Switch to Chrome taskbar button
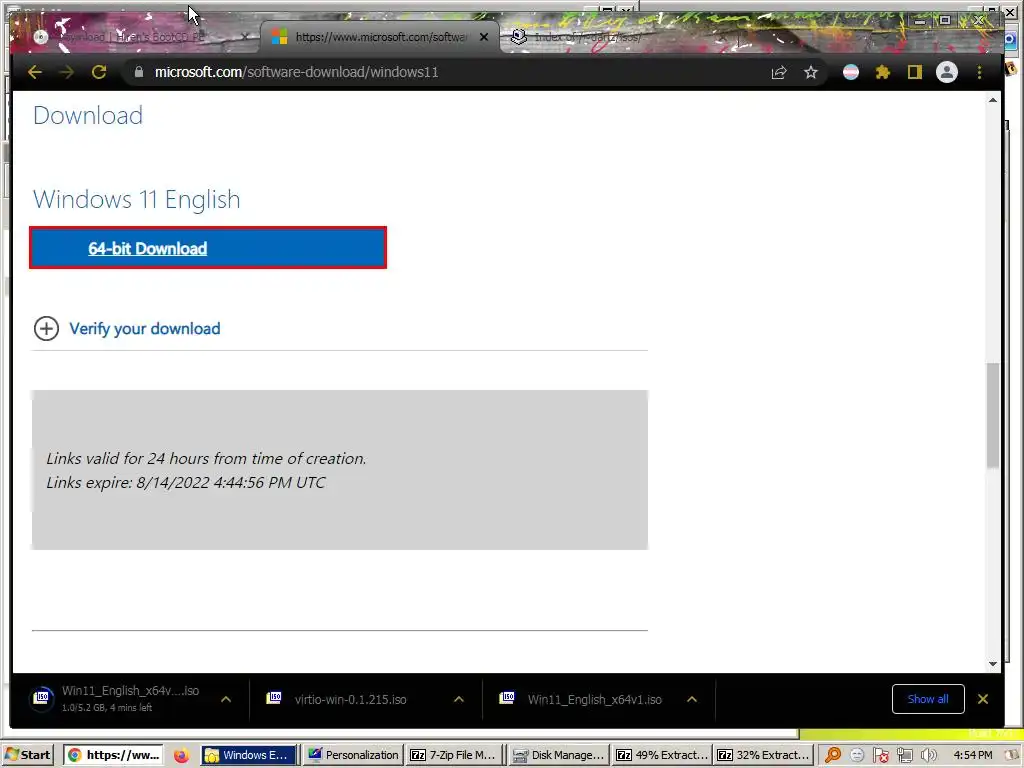 point(114,755)
